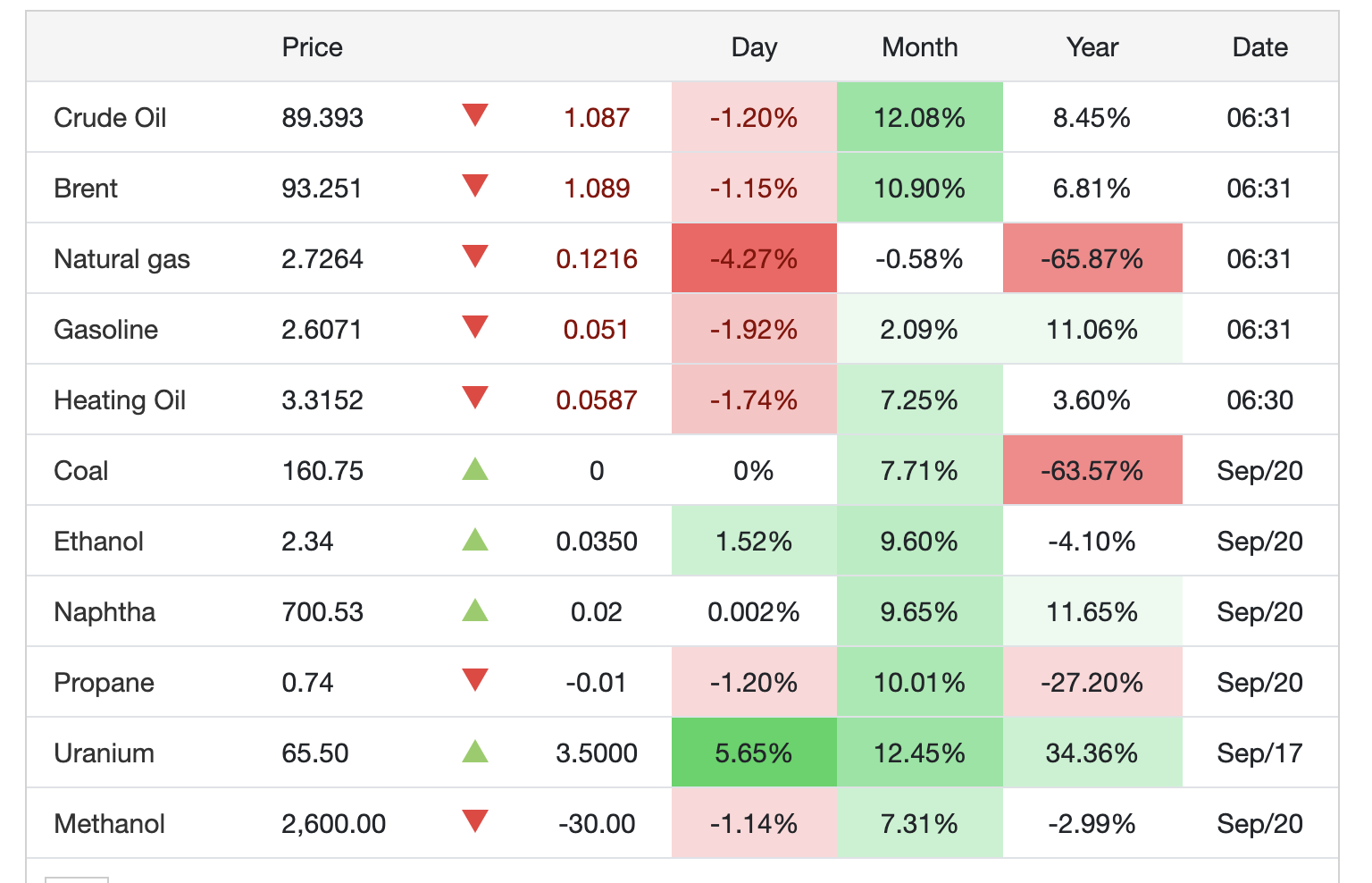Select Naphtha price 700.53

click(x=322, y=611)
